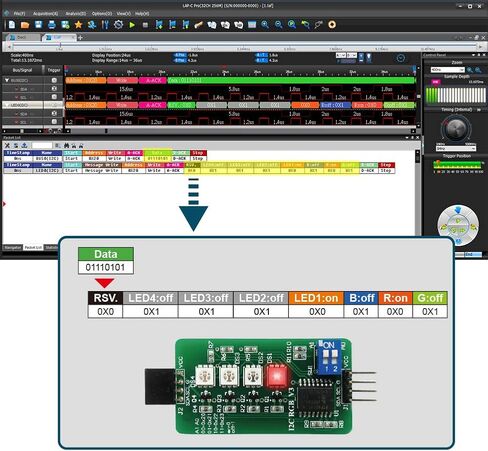The image size is (488, 451).
Task: Click the green undo arrow toolbar icon
Action: (x=305, y=25)
